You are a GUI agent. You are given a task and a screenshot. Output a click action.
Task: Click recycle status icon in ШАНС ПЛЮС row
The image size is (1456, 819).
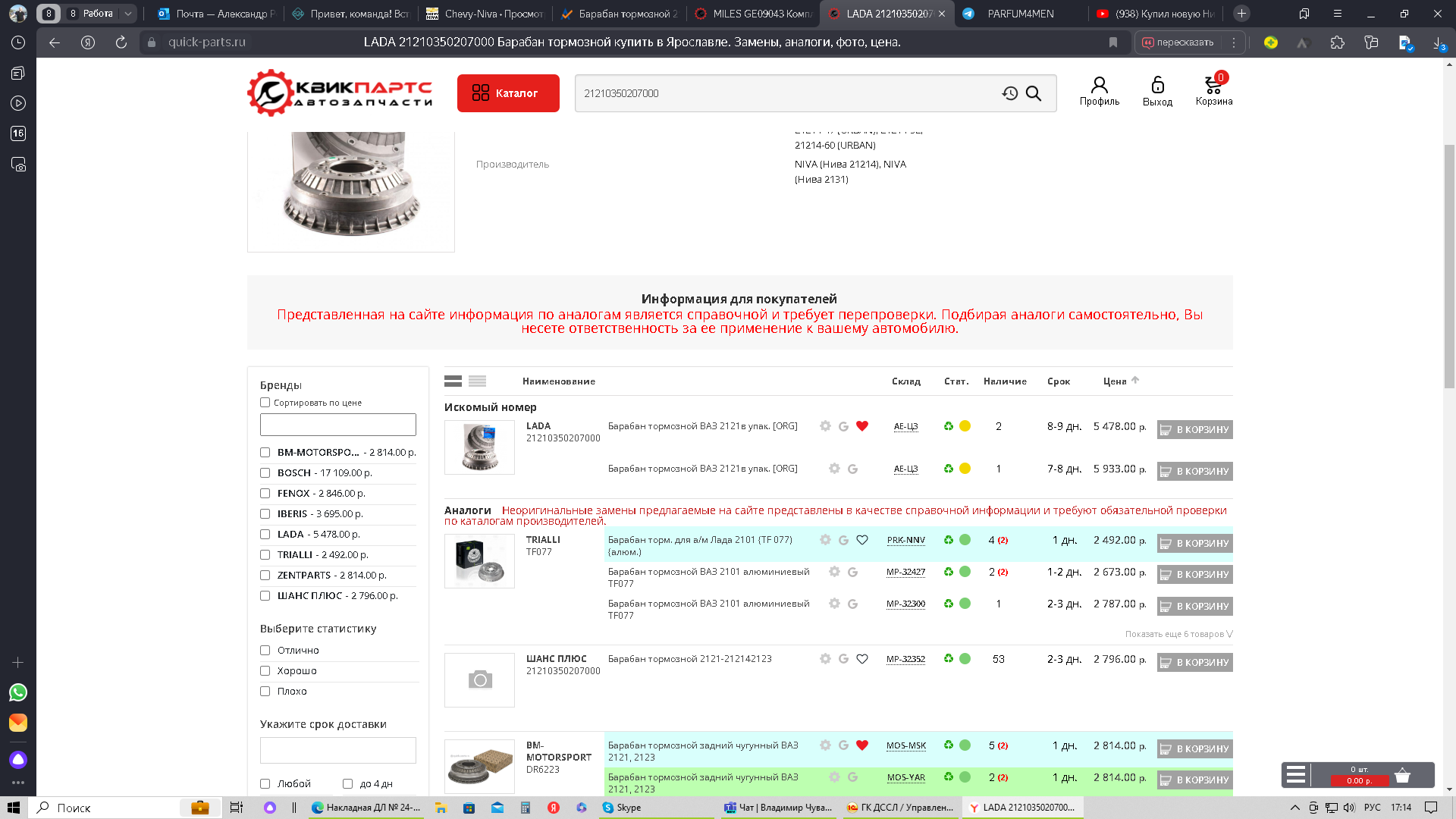(x=948, y=659)
